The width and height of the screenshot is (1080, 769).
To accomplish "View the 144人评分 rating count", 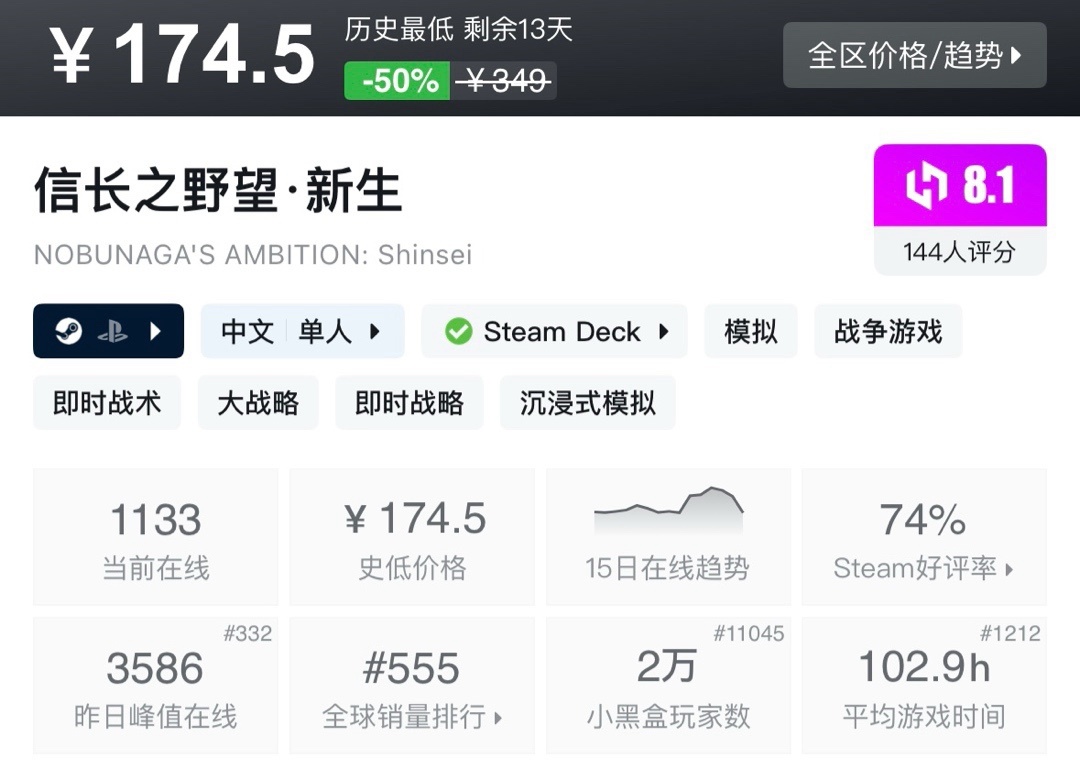I will (959, 252).
